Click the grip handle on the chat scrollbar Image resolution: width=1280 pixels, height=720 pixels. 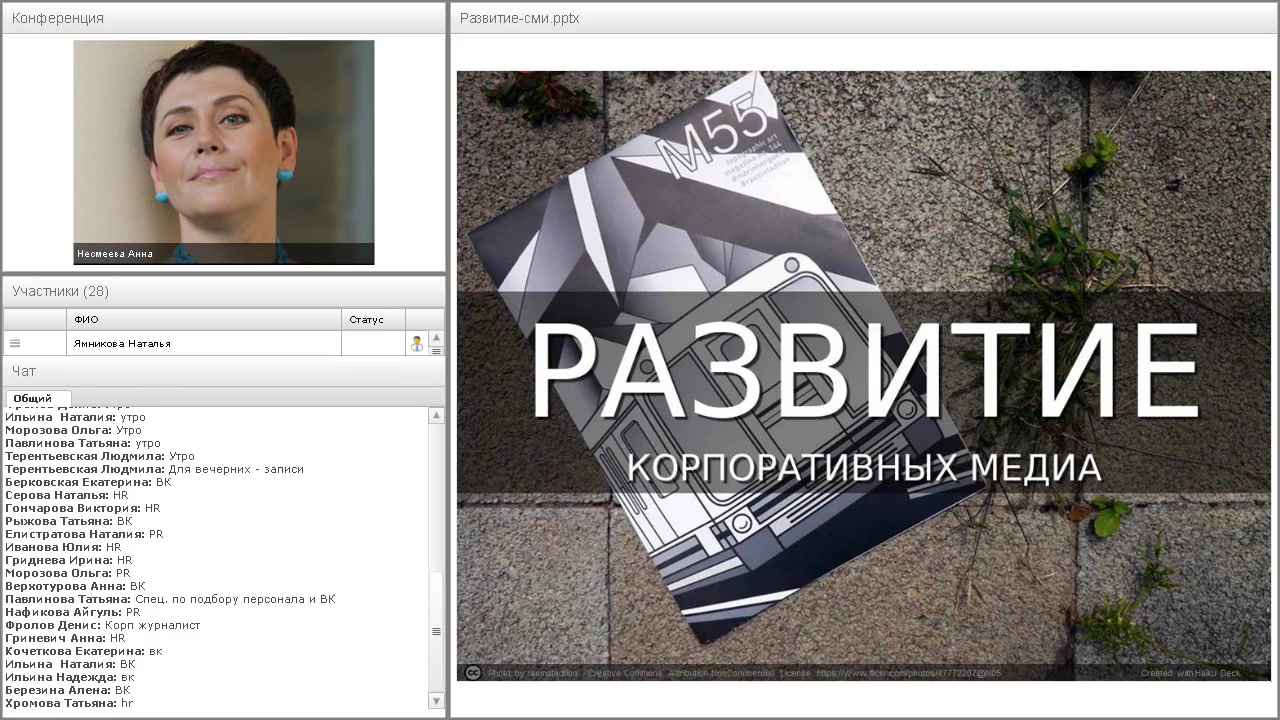[436, 631]
